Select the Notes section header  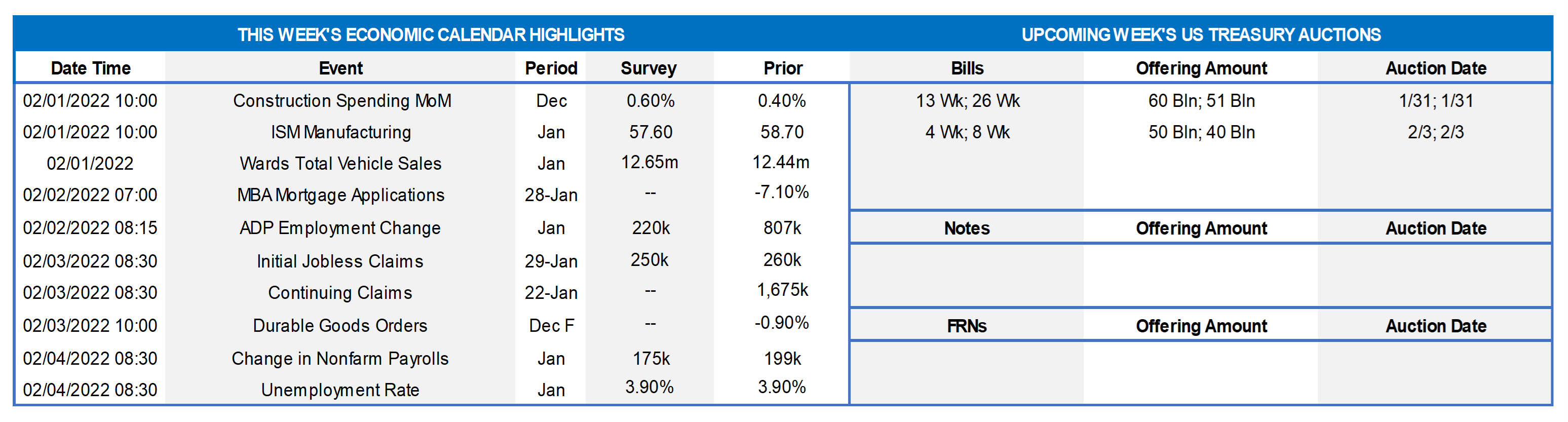click(x=967, y=228)
